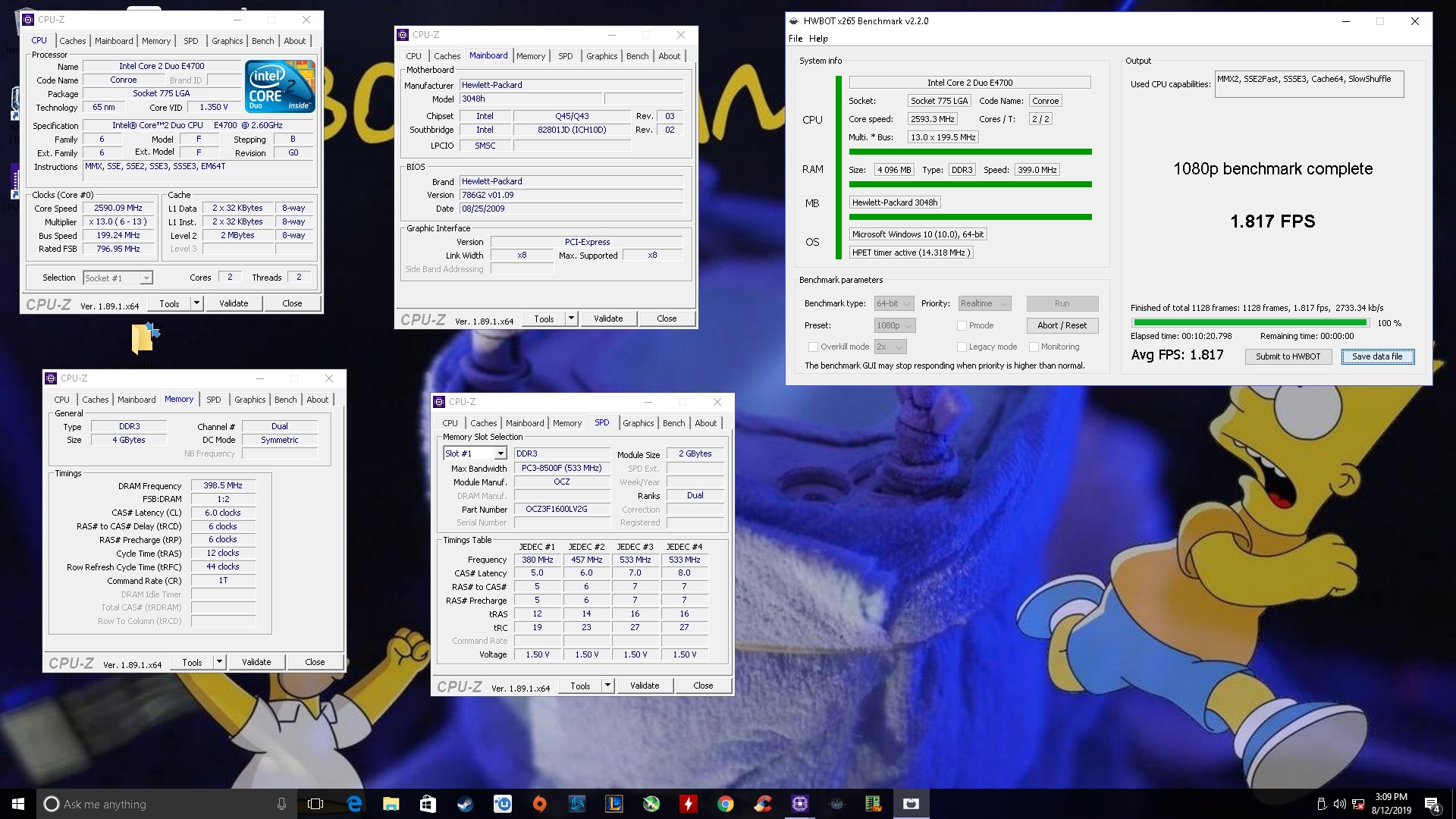Open Microsoft Store from the taskbar
Image resolution: width=1456 pixels, height=819 pixels.
tap(428, 804)
